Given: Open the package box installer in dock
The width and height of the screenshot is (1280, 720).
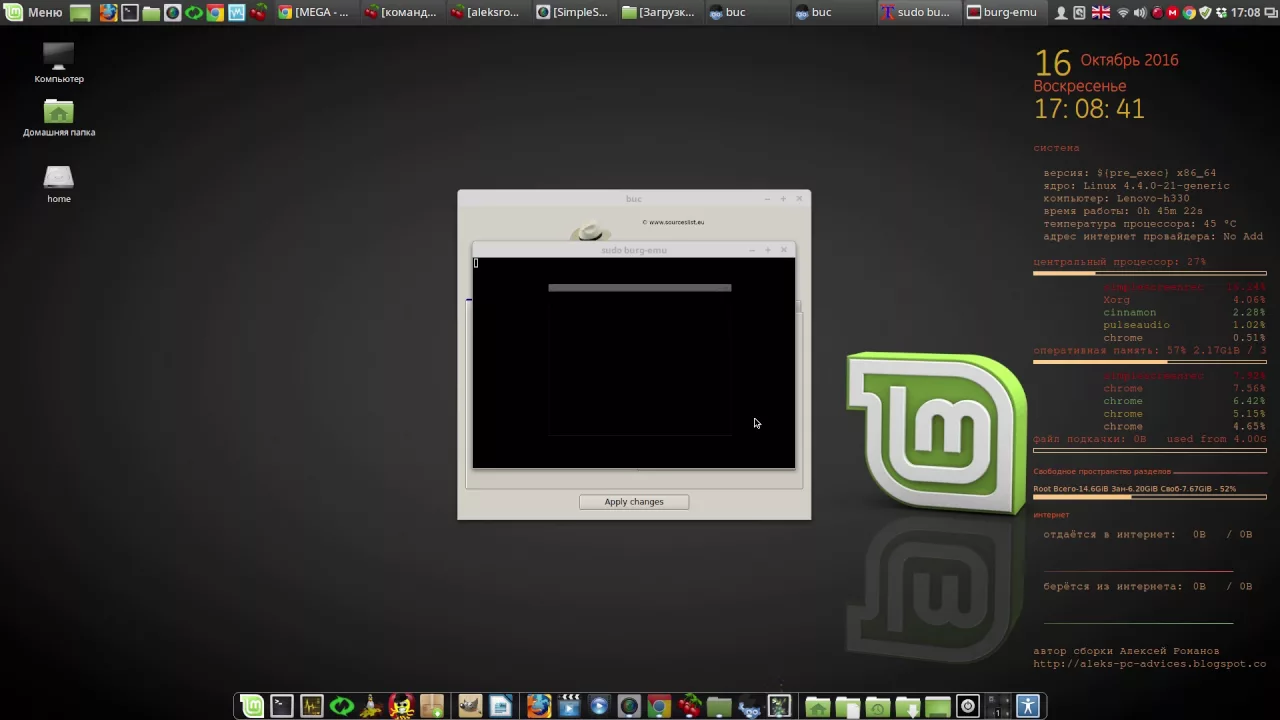Looking at the screenshot, I should click(x=432, y=706).
